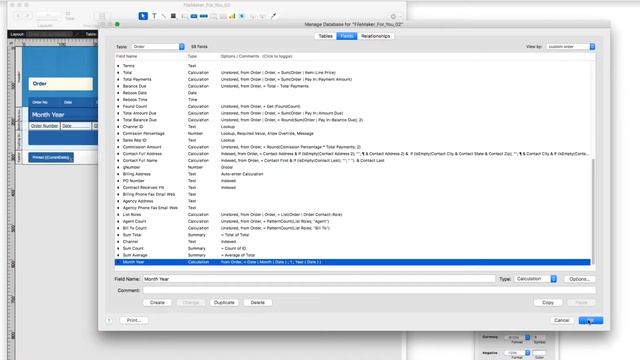Image resolution: width=640 pixels, height=360 pixels.
Task: Select the Sum Average field row
Action: [x=353, y=255]
